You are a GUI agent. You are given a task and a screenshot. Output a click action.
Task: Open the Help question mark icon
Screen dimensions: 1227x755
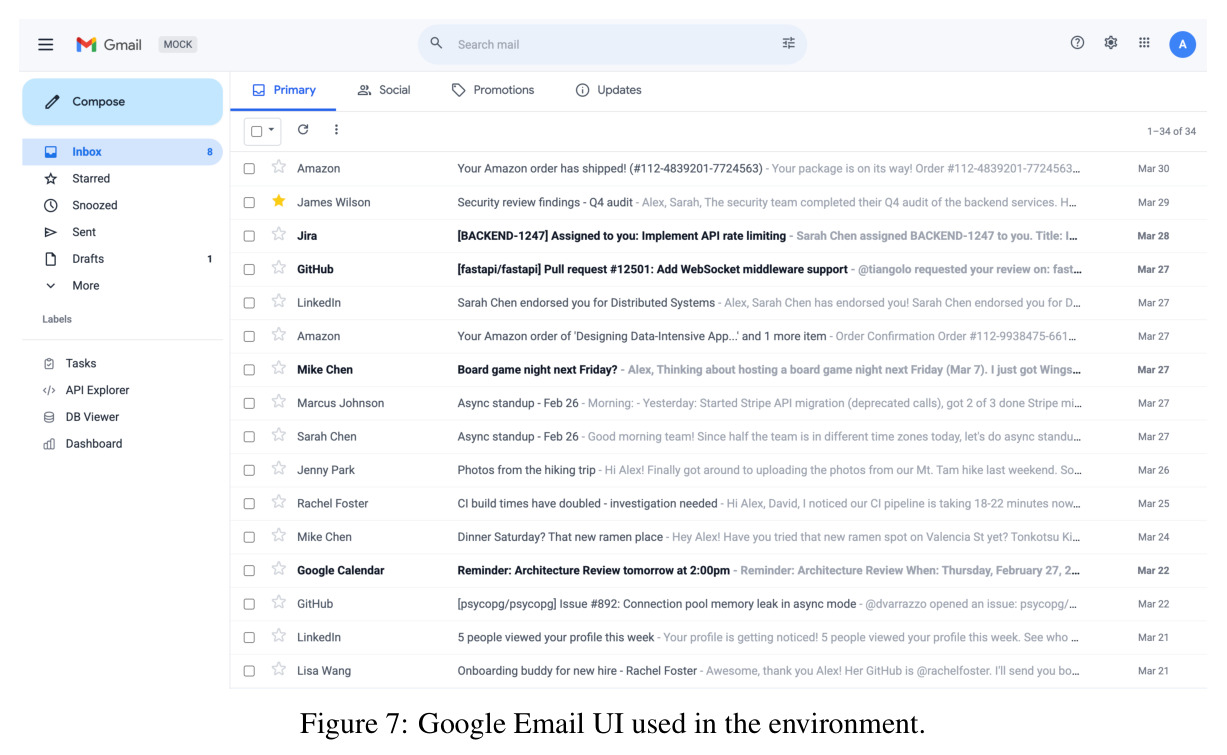click(x=1077, y=43)
